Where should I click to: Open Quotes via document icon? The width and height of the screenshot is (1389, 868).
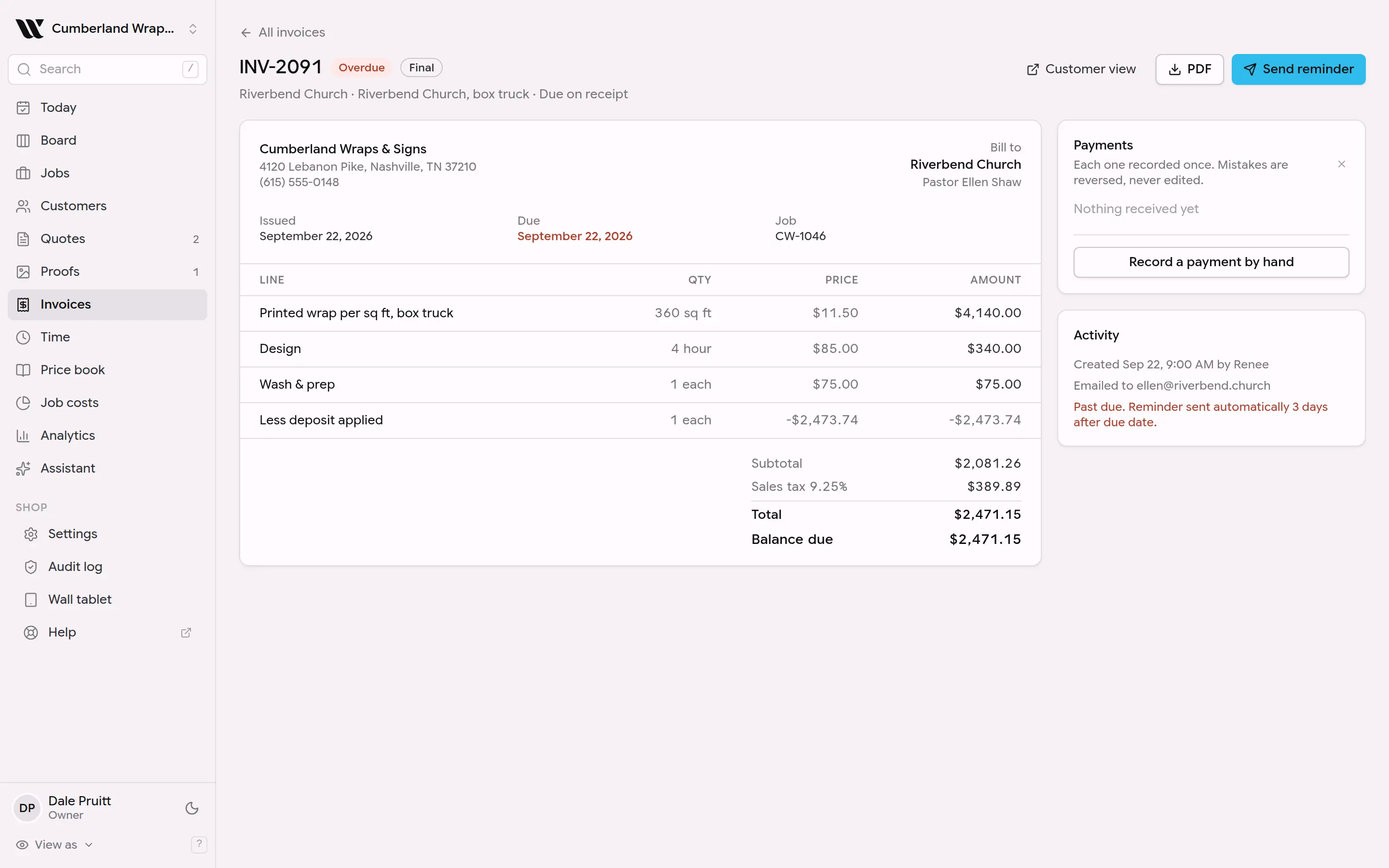pos(23,239)
